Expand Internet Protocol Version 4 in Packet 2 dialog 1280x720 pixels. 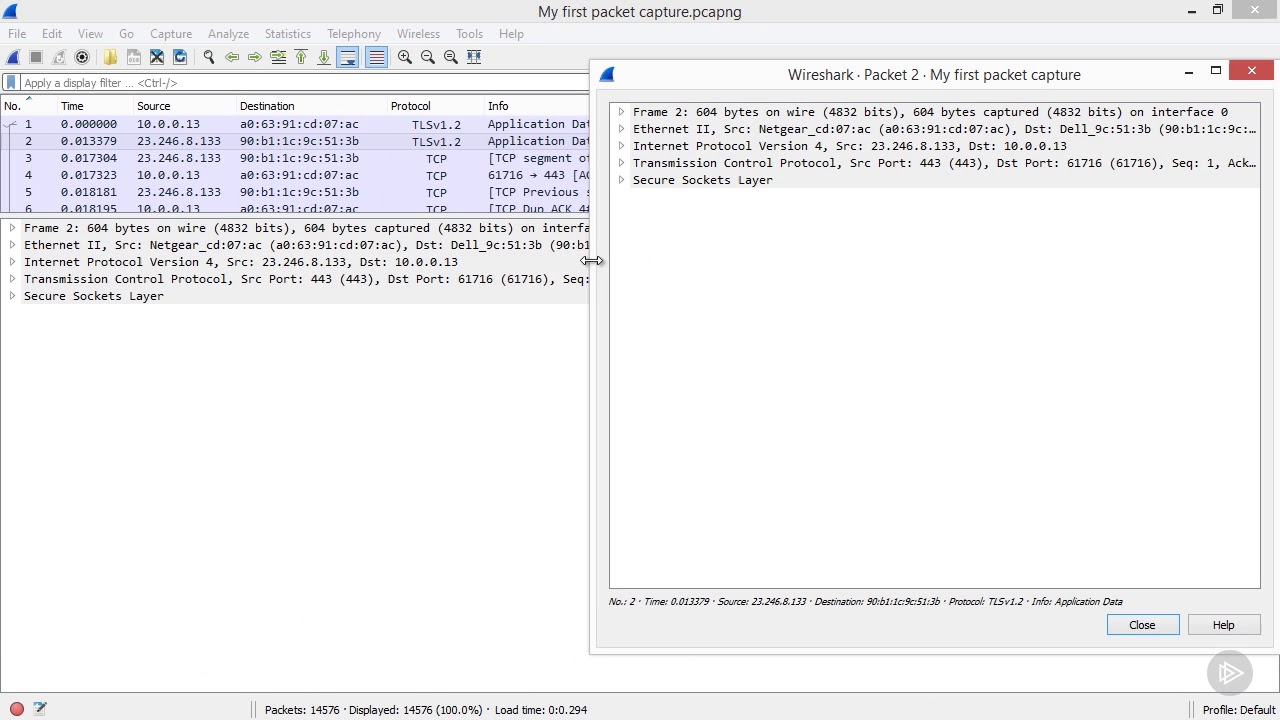click(x=621, y=146)
